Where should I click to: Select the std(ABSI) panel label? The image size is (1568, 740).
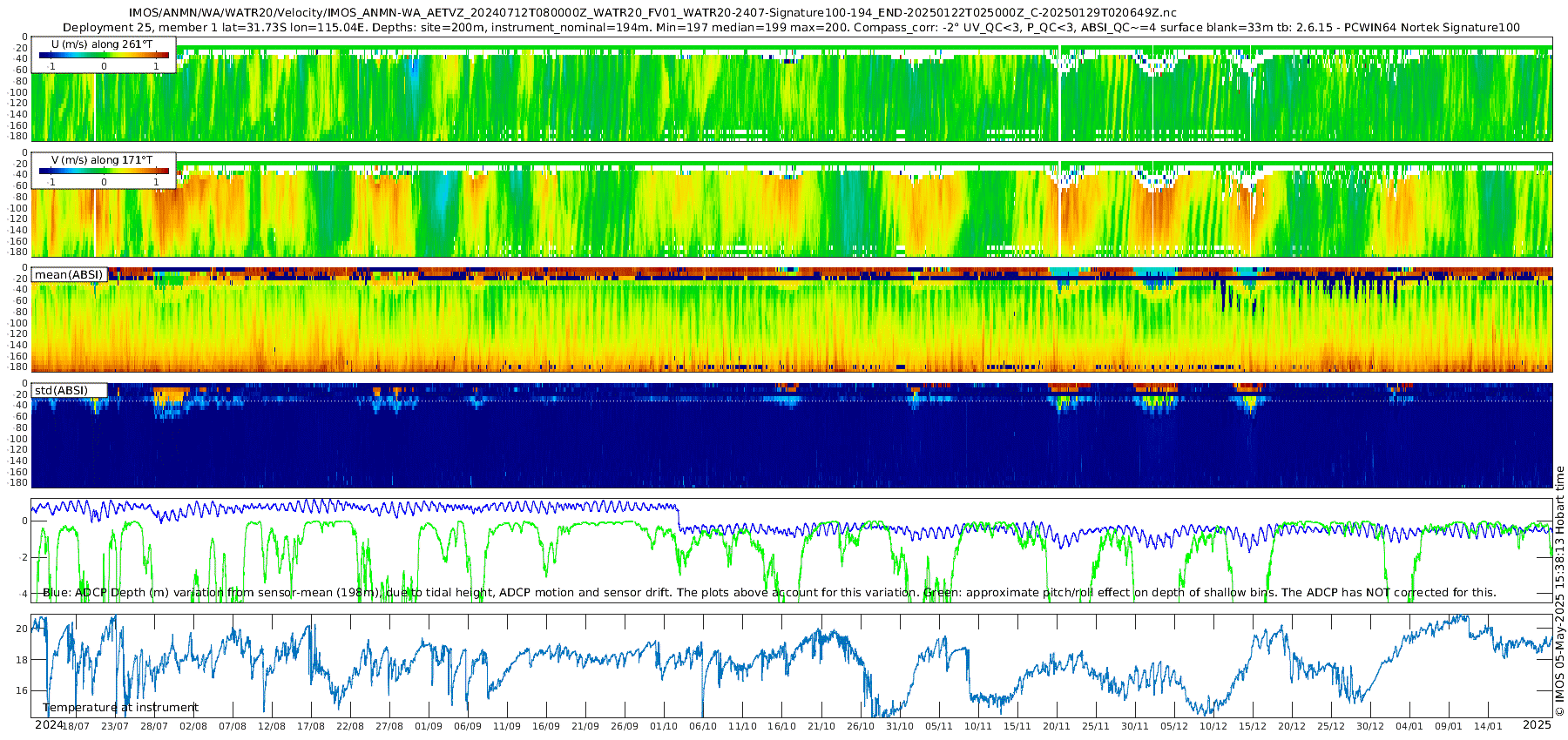[x=62, y=390]
